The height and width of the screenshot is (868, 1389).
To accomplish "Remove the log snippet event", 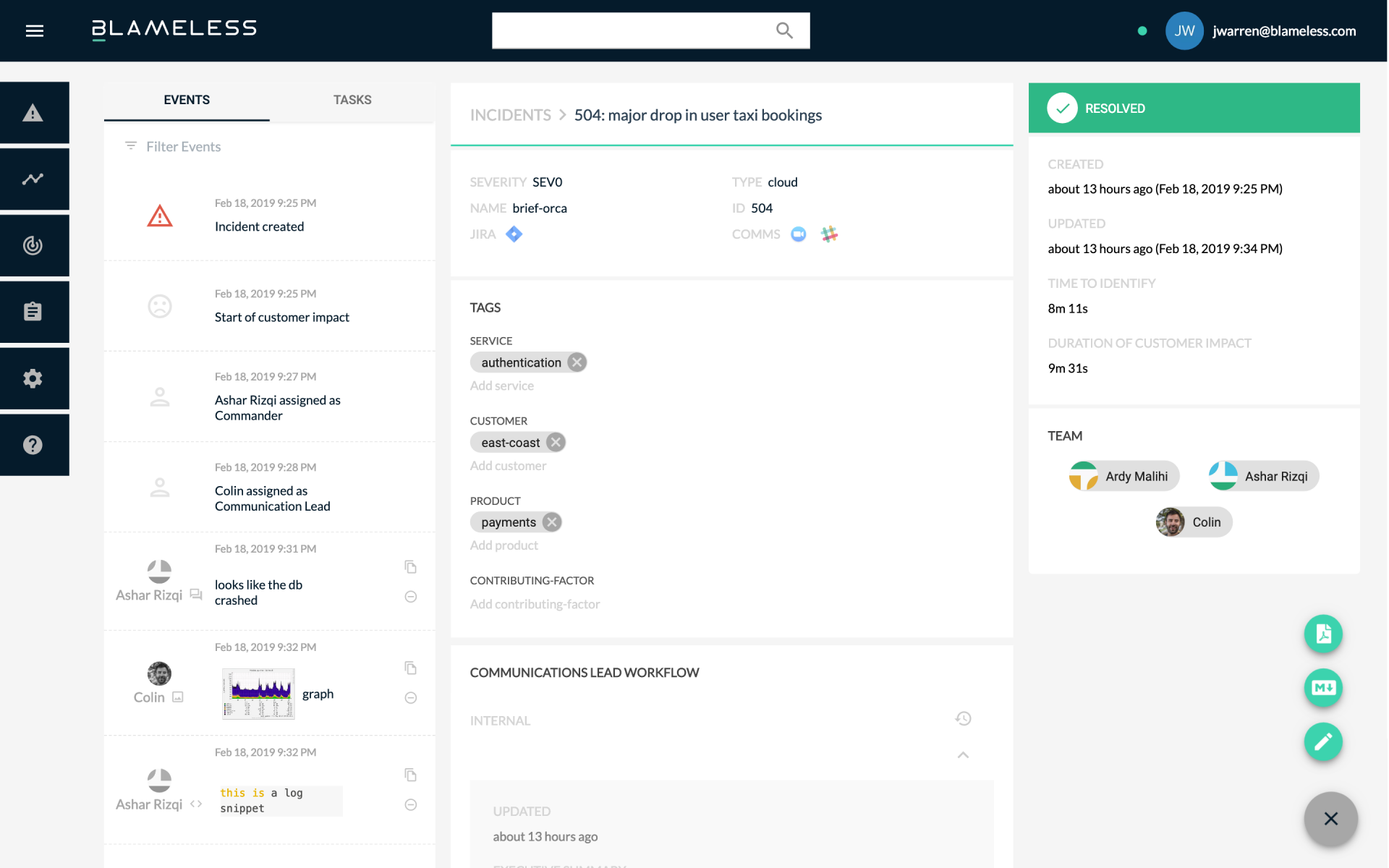I will point(410,805).
